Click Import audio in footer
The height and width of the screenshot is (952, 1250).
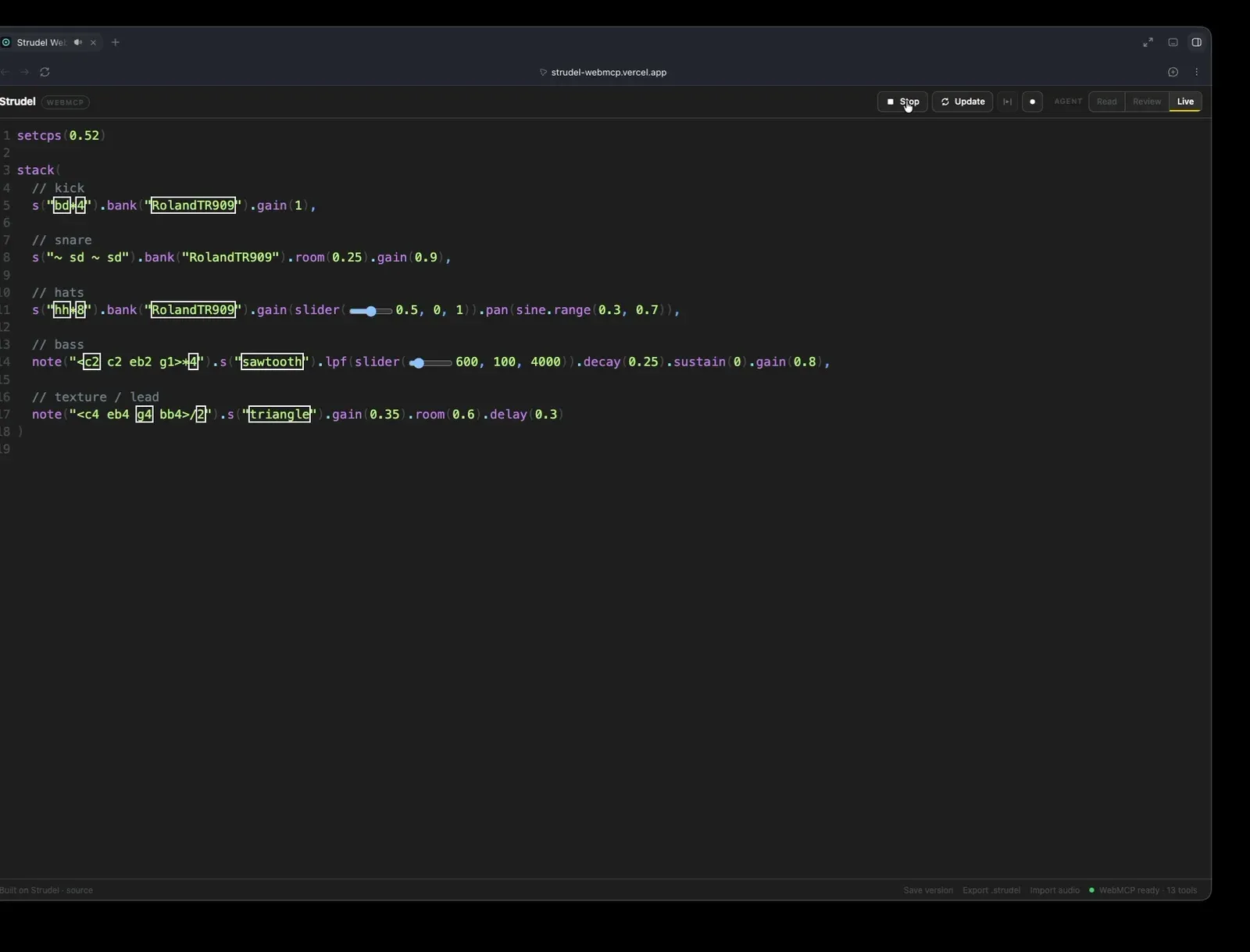[1055, 890]
